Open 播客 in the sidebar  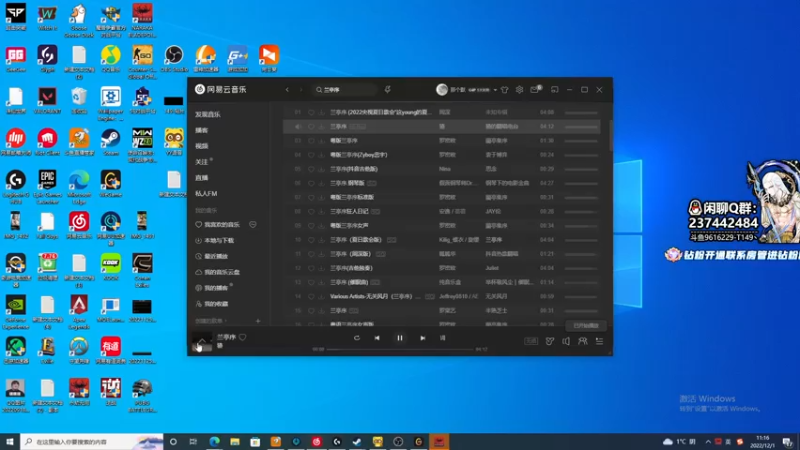pyautogui.click(x=202, y=130)
